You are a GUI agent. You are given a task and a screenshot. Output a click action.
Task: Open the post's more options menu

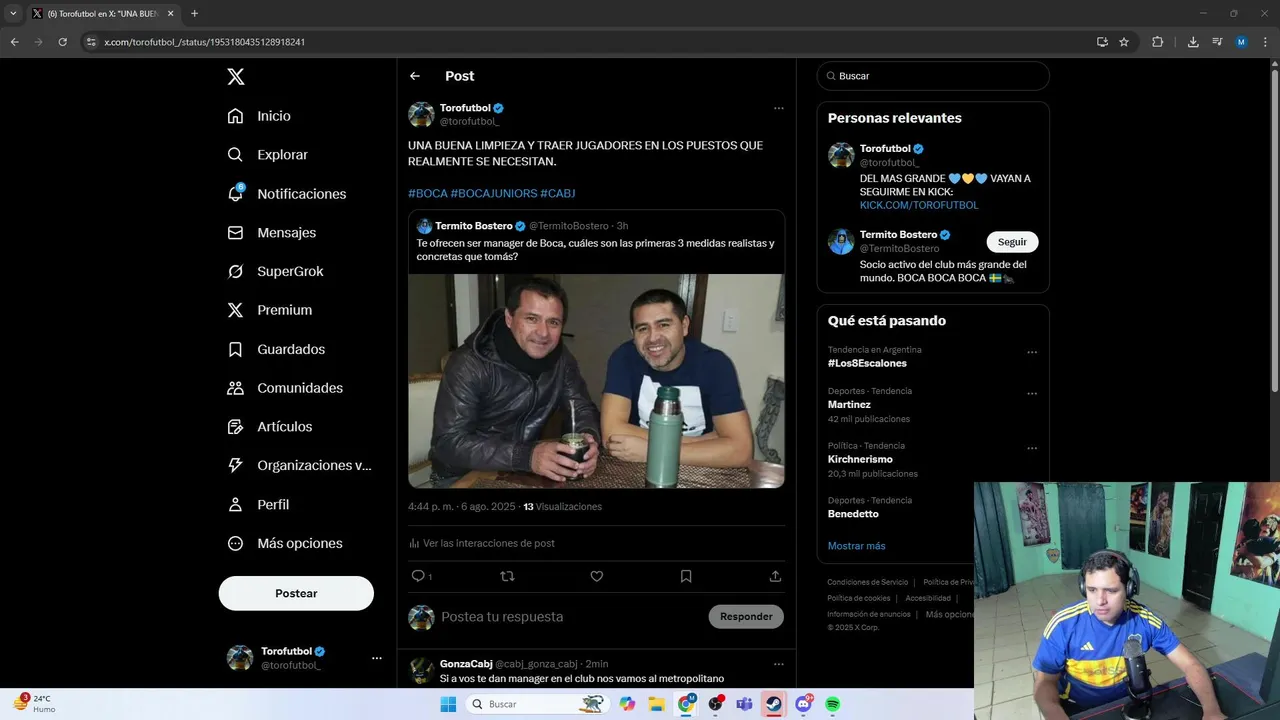click(x=778, y=108)
